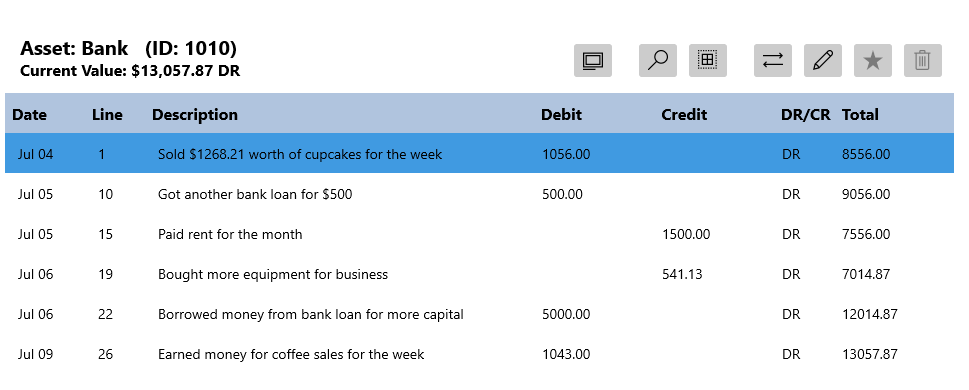The height and width of the screenshot is (390, 969).
Task: Click the DR/CR column header
Action: tap(806, 115)
